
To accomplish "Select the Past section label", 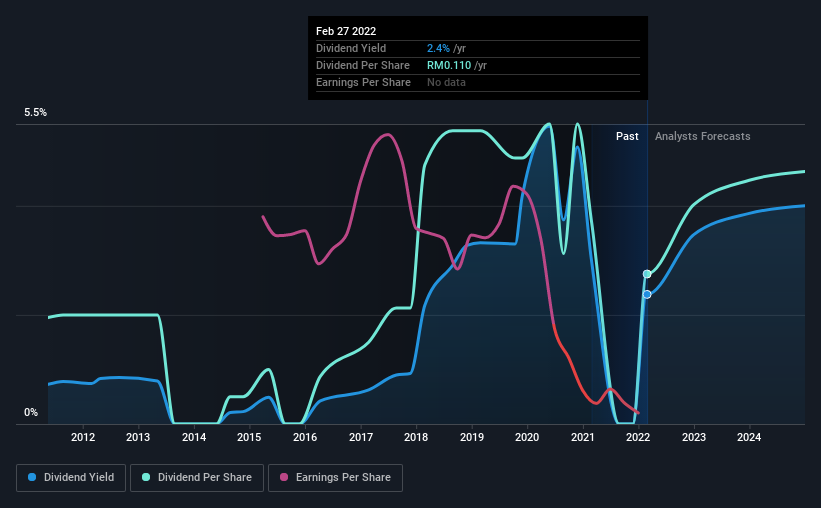I will tap(627, 136).
